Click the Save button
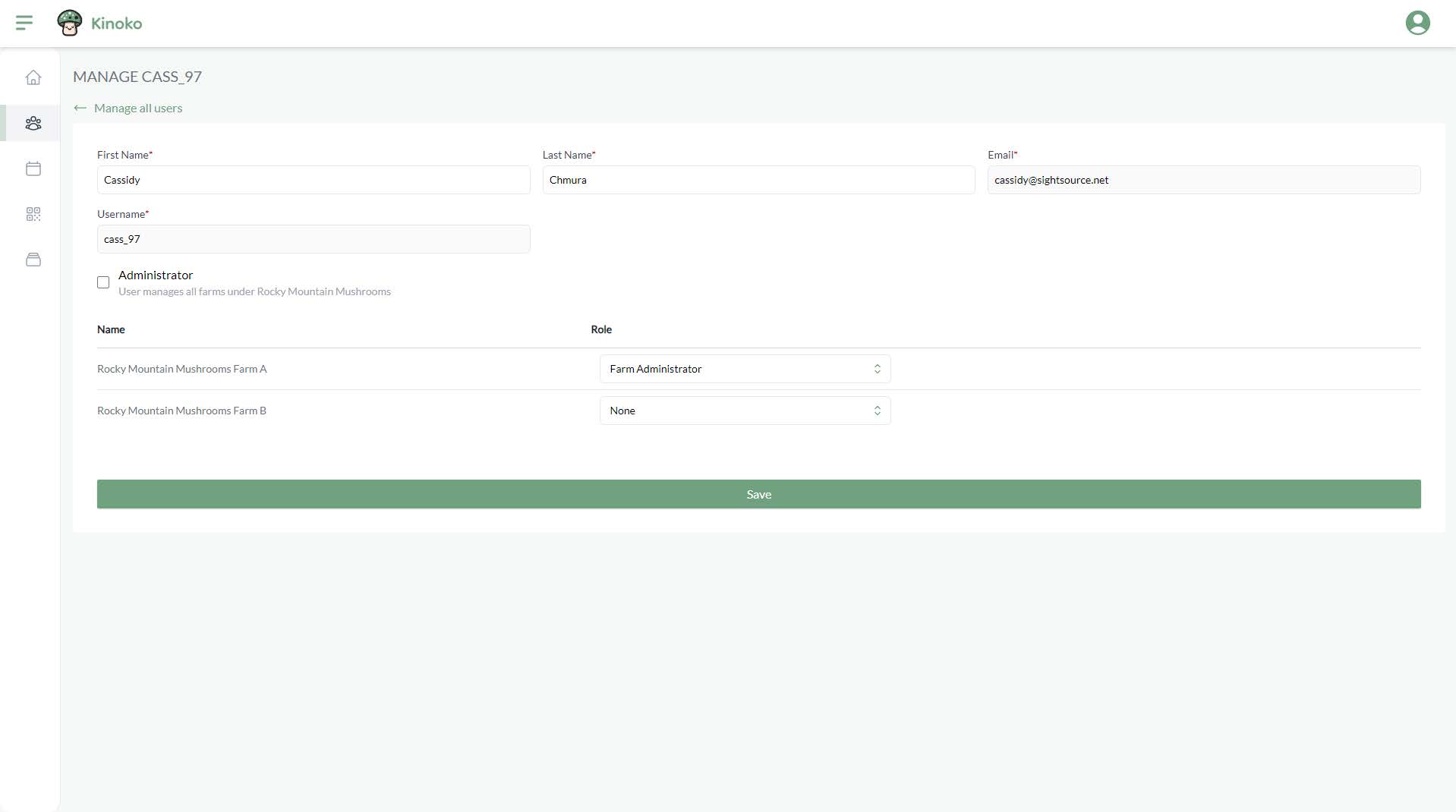1456x812 pixels. 758,493
